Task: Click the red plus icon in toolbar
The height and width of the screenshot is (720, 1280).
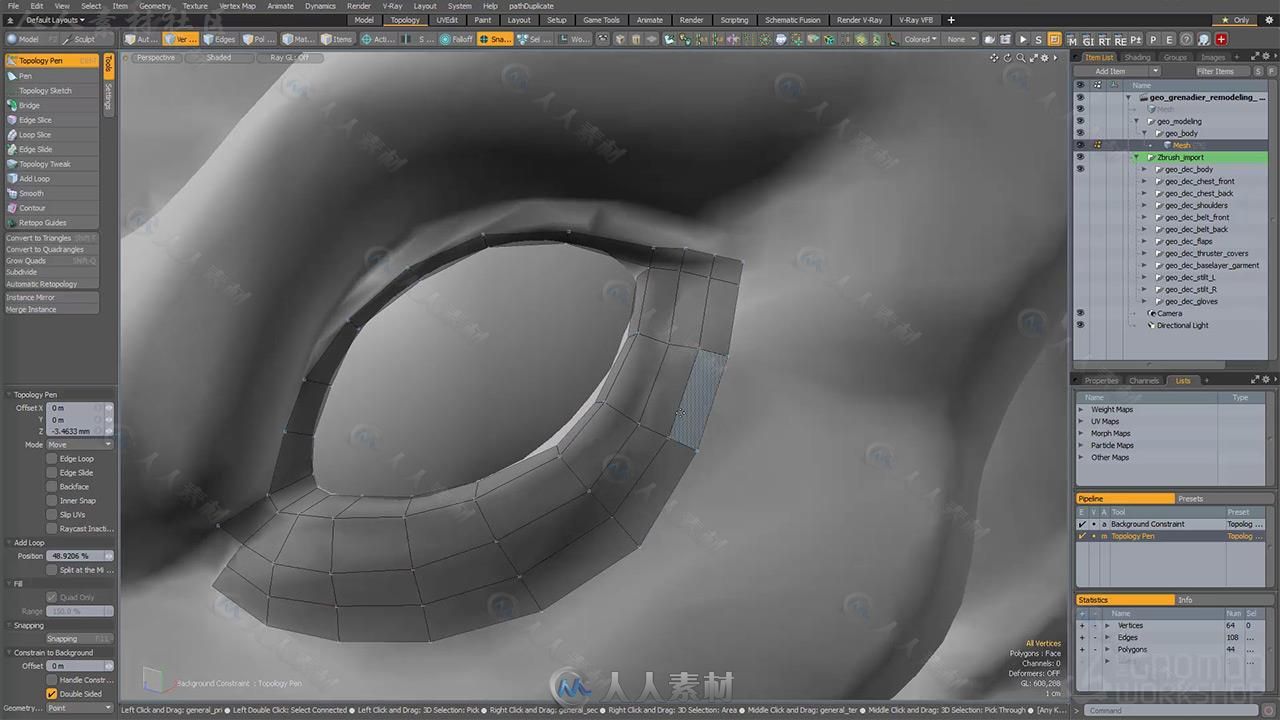Action: coord(1221,39)
